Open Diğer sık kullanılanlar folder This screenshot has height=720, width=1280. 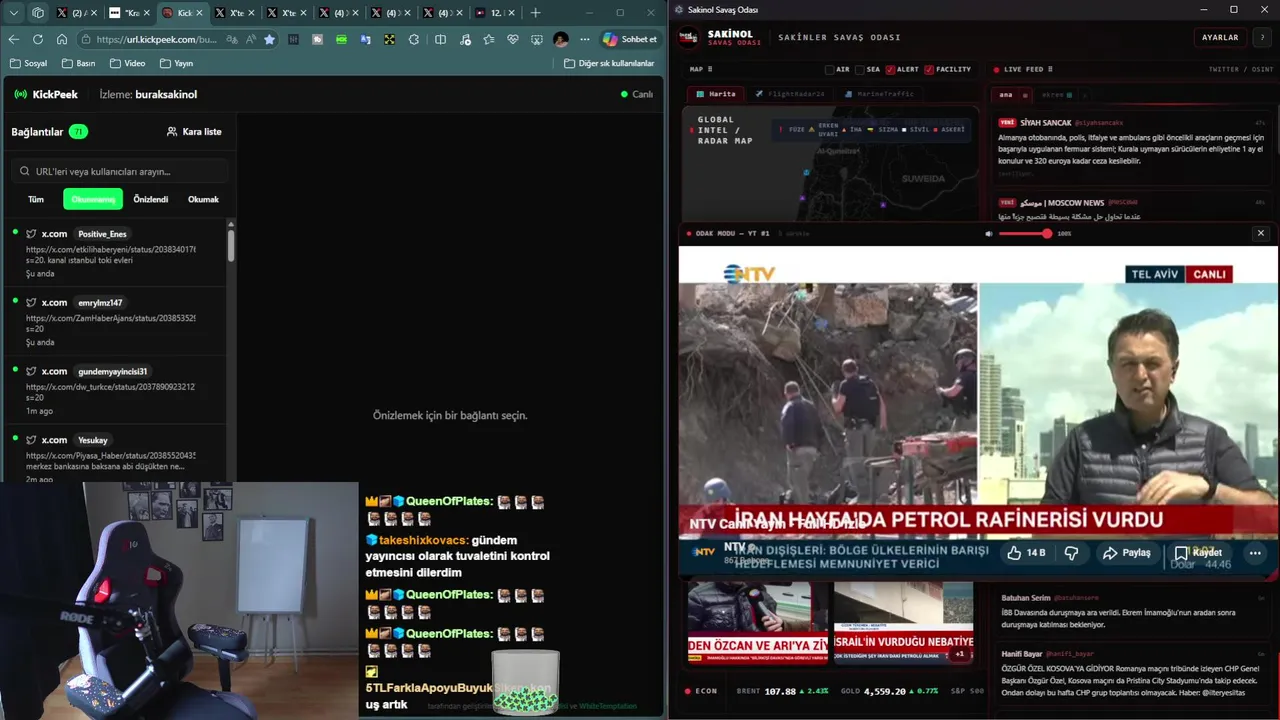pos(609,63)
